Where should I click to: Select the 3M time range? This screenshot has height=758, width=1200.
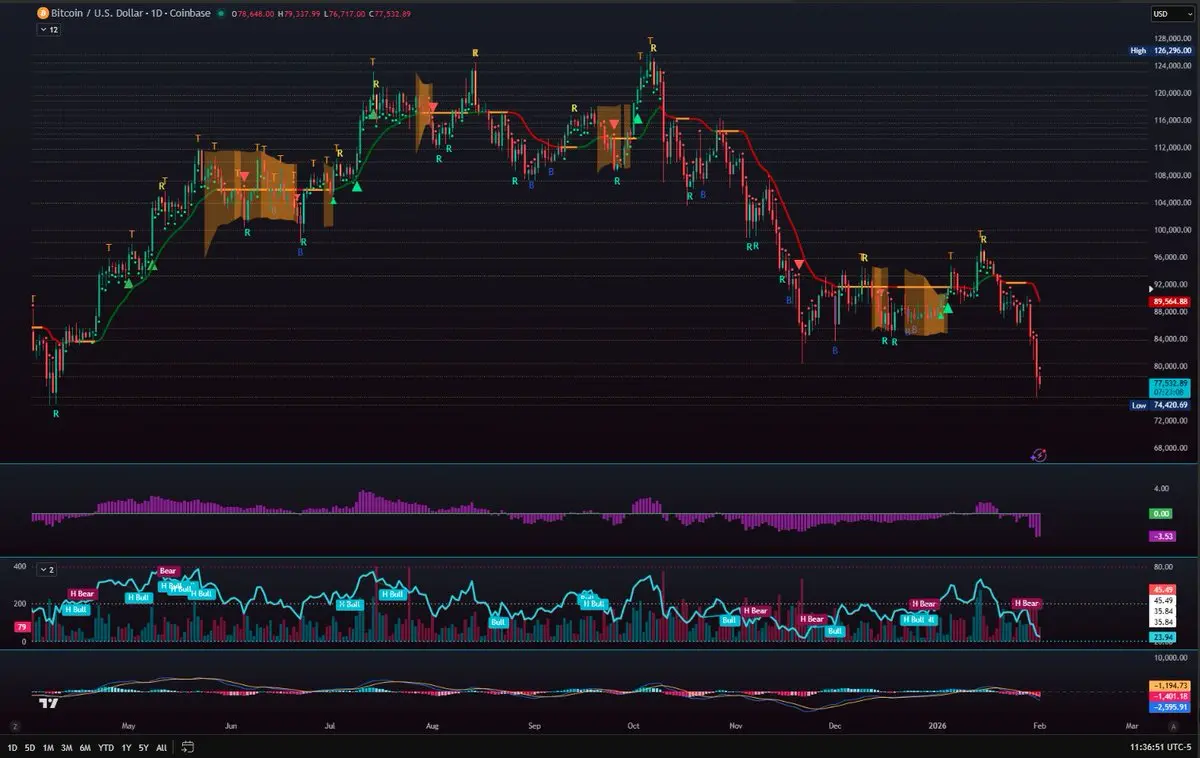[66, 747]
